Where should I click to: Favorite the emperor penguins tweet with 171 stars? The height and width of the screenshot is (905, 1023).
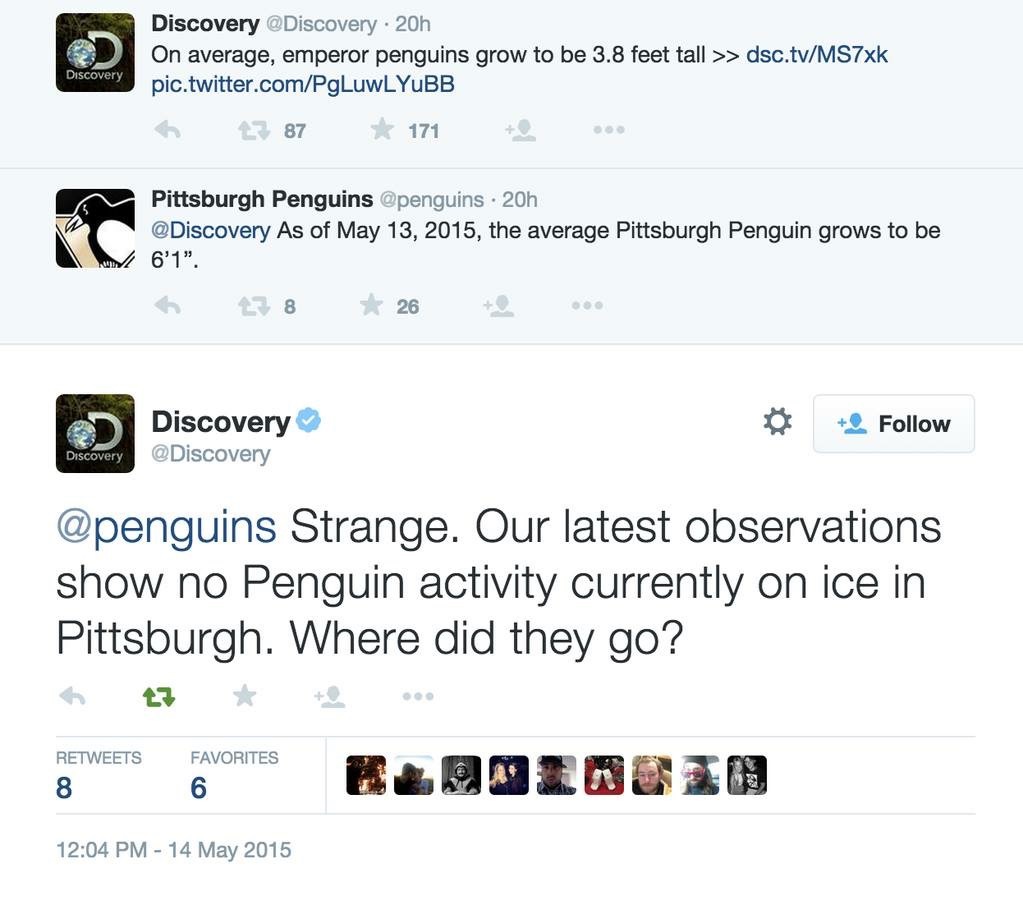tap(382, 130)
